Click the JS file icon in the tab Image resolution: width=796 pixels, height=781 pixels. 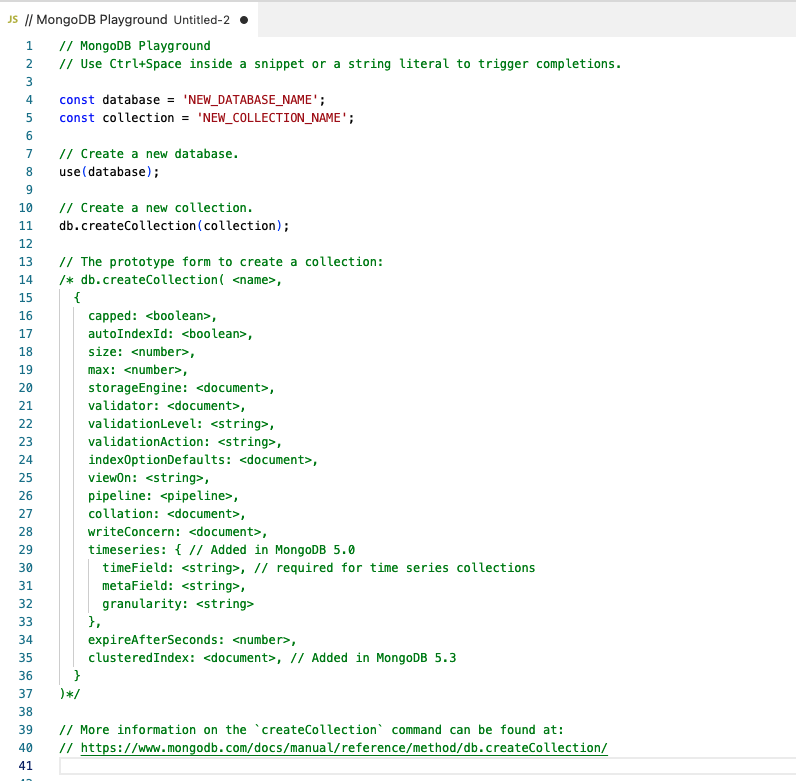pos(12,20)
